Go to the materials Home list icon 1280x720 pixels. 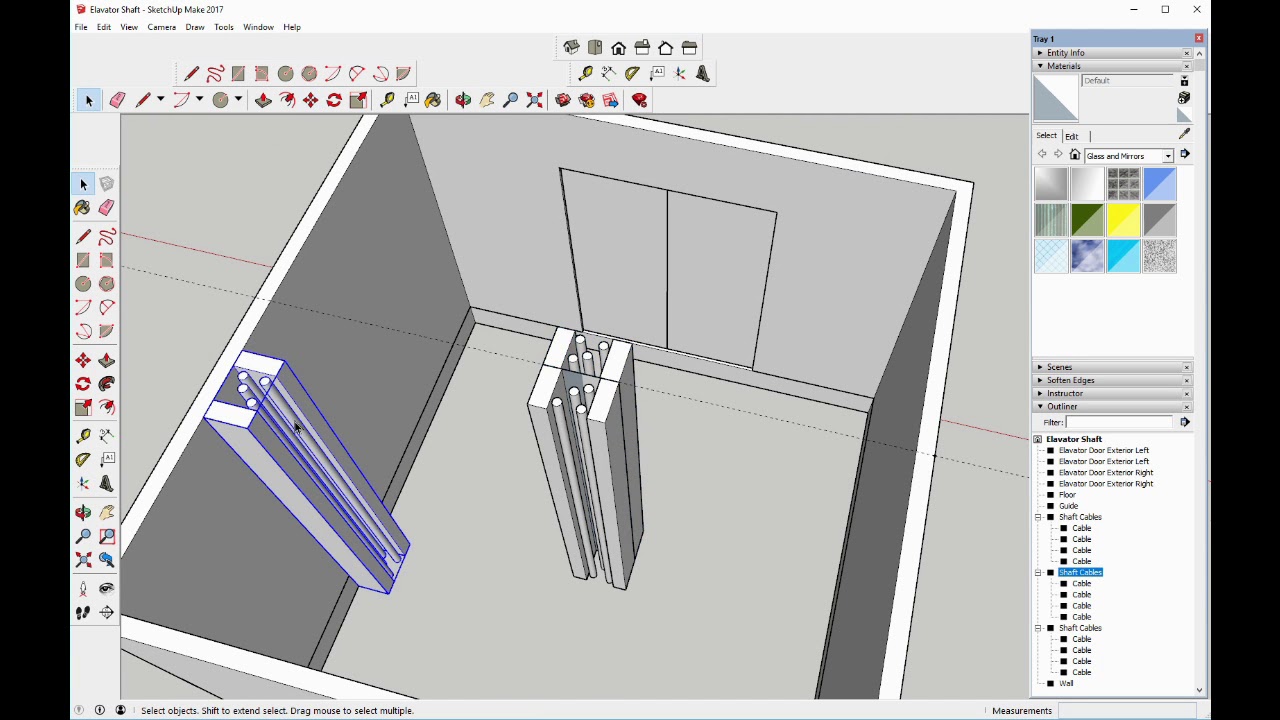click(x=1075, y=155)
